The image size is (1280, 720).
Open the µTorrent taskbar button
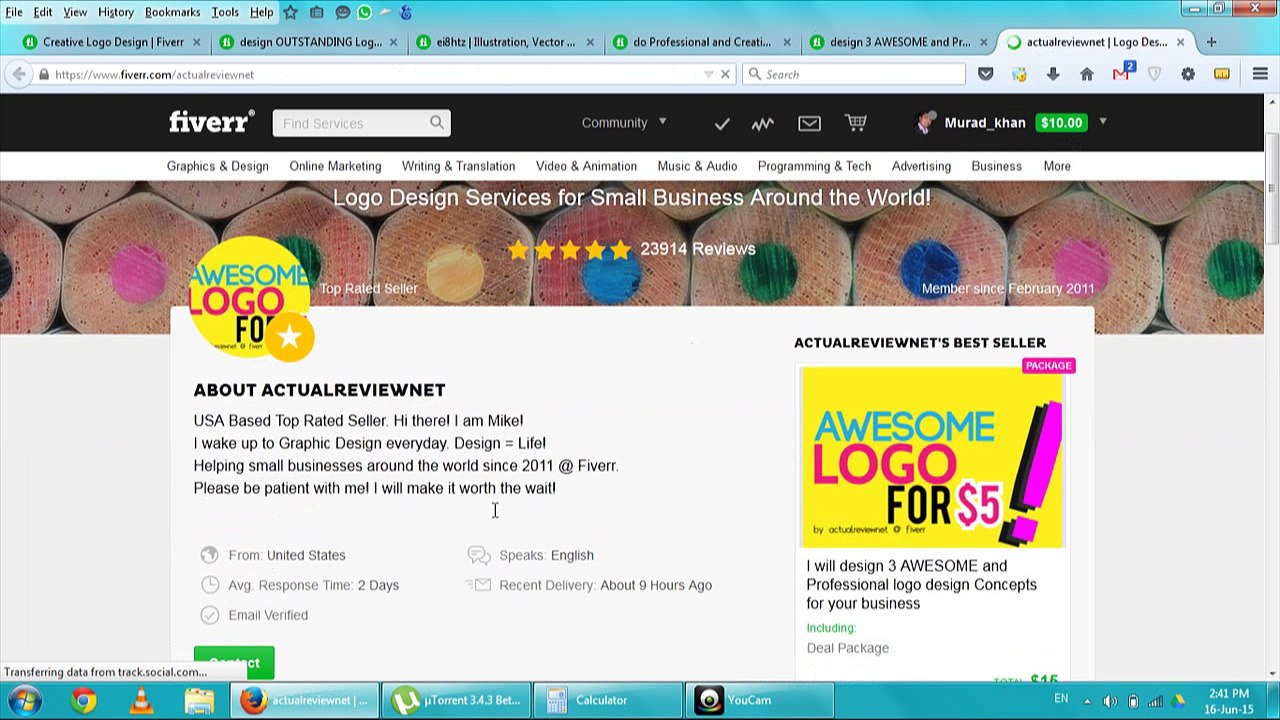click(457, 700)
